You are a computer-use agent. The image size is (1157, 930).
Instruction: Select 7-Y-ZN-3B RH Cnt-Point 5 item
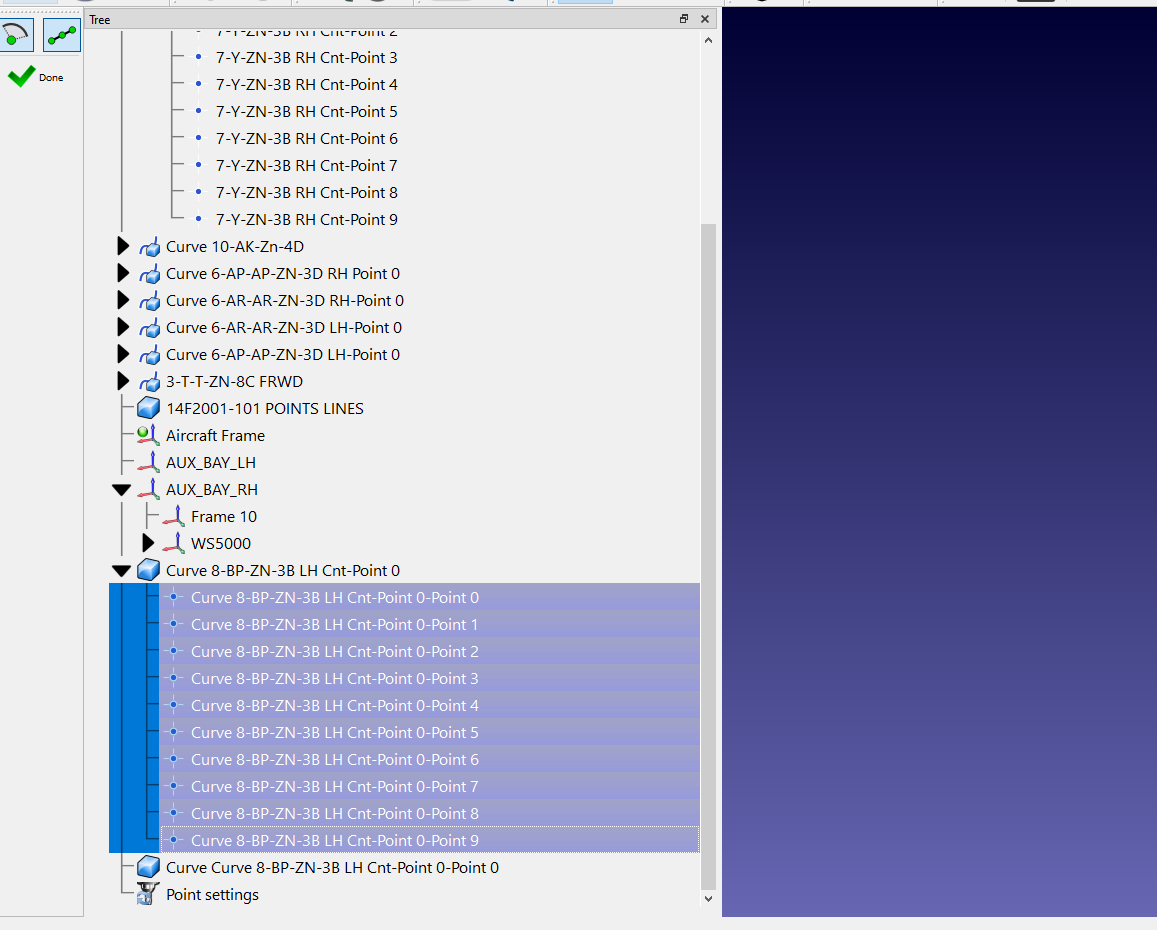(x=306, y=111)
